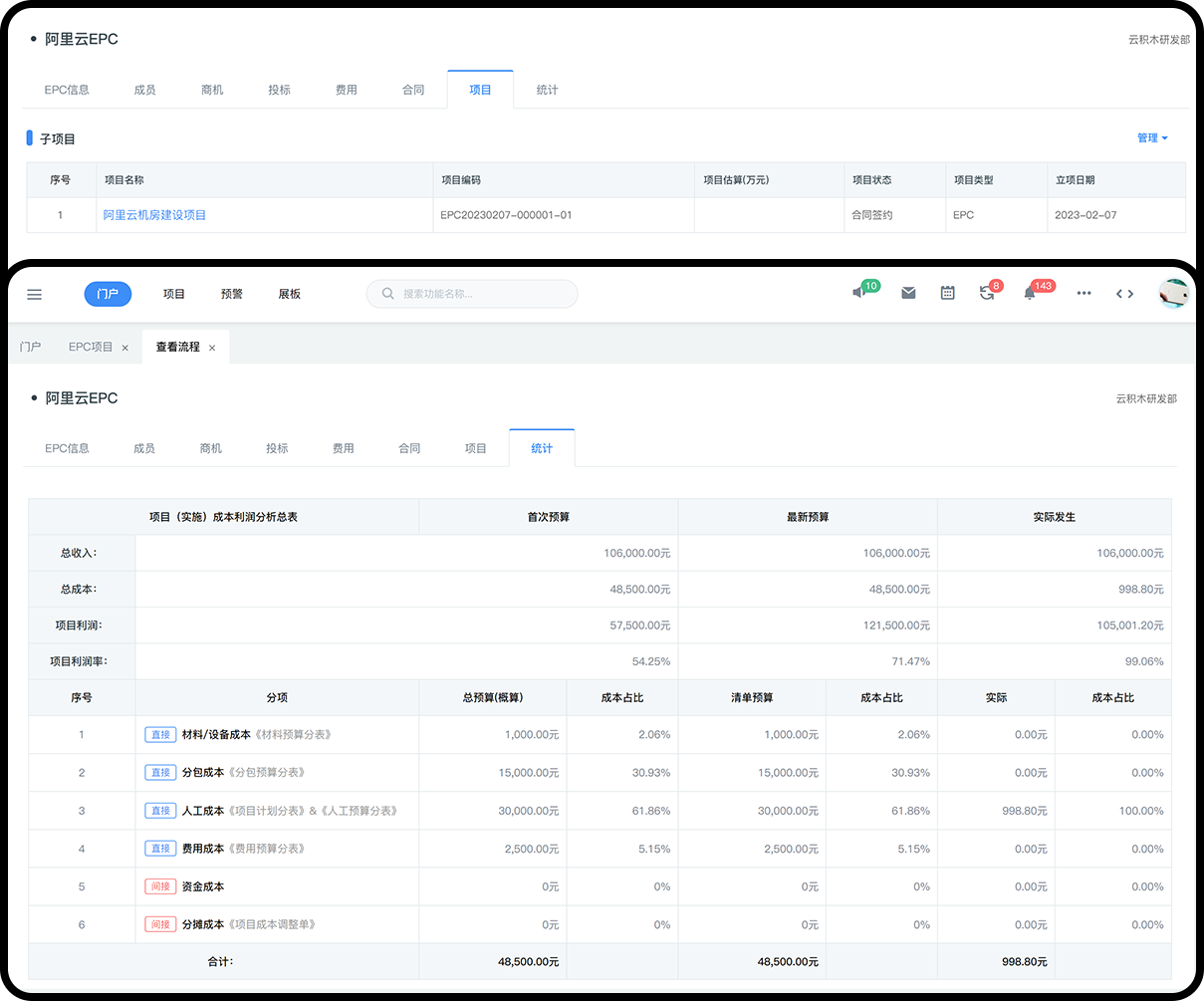
Task: Select the 预警 top menu item
Action: [x=232, y=294]
